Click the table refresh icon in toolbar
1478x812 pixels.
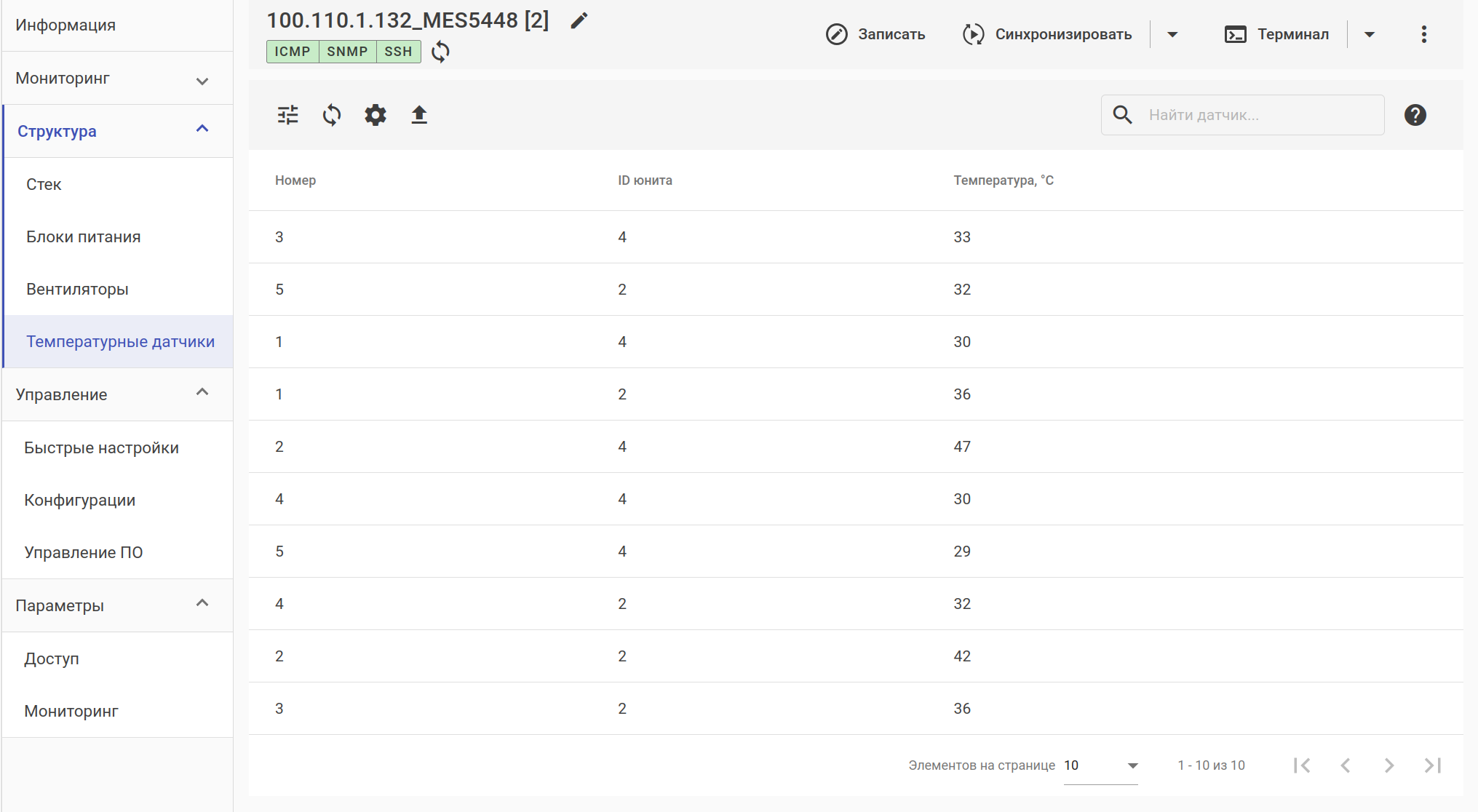pos(332,115)
